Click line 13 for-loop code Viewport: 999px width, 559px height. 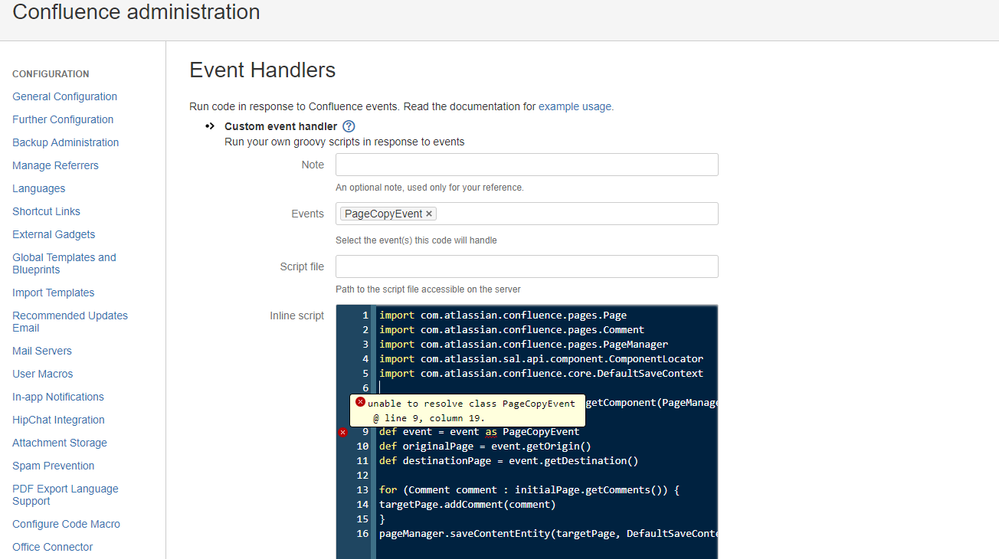pos(529,490)
